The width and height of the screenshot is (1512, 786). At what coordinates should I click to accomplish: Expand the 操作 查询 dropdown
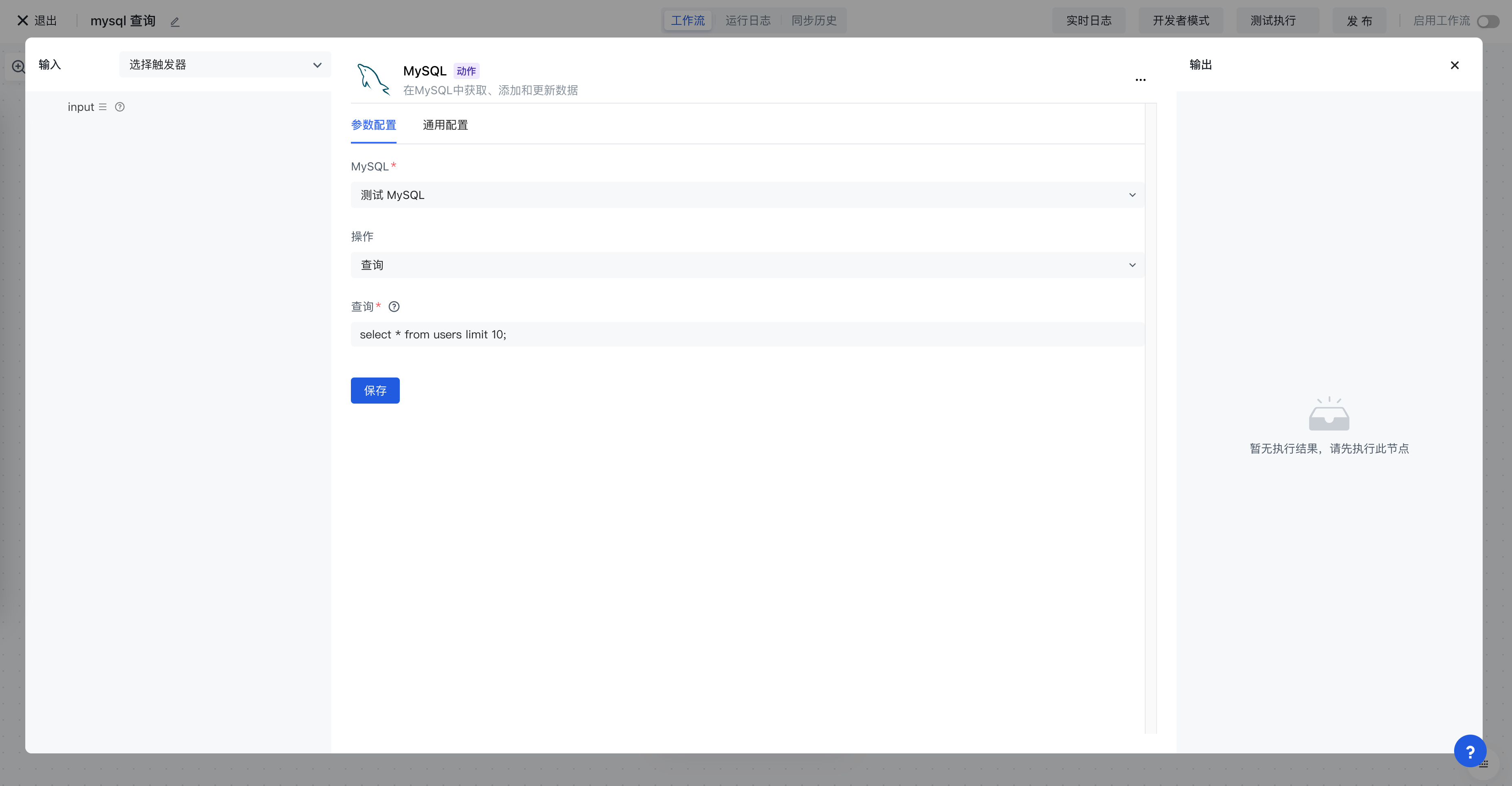747,265
